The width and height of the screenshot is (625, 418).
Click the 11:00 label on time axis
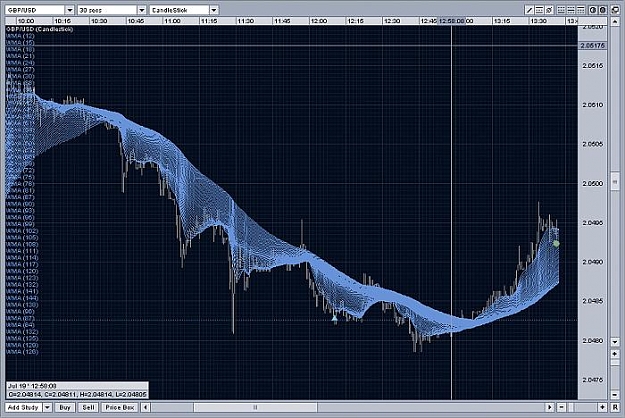tap(172, 21)
